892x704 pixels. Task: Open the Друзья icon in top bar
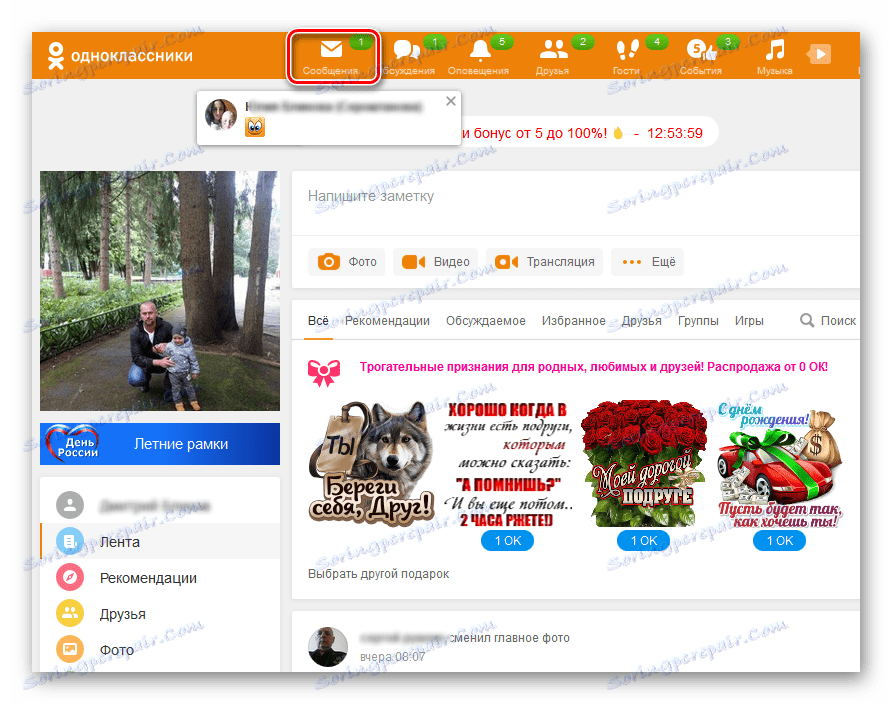click(x=553, y=56)
